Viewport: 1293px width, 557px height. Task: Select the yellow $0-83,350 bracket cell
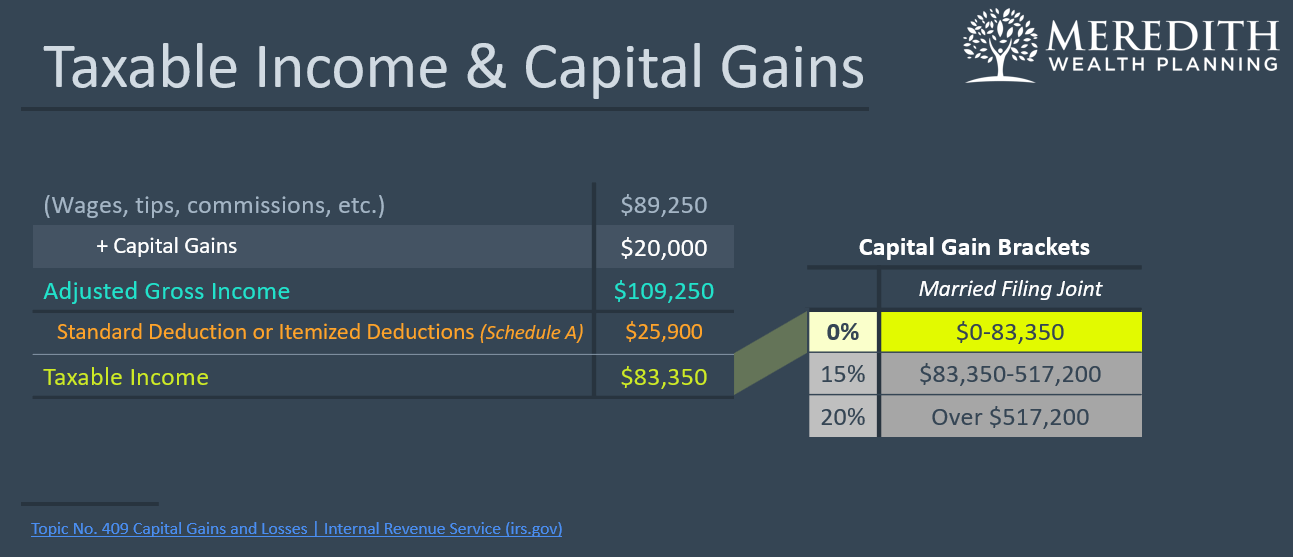1010,332
